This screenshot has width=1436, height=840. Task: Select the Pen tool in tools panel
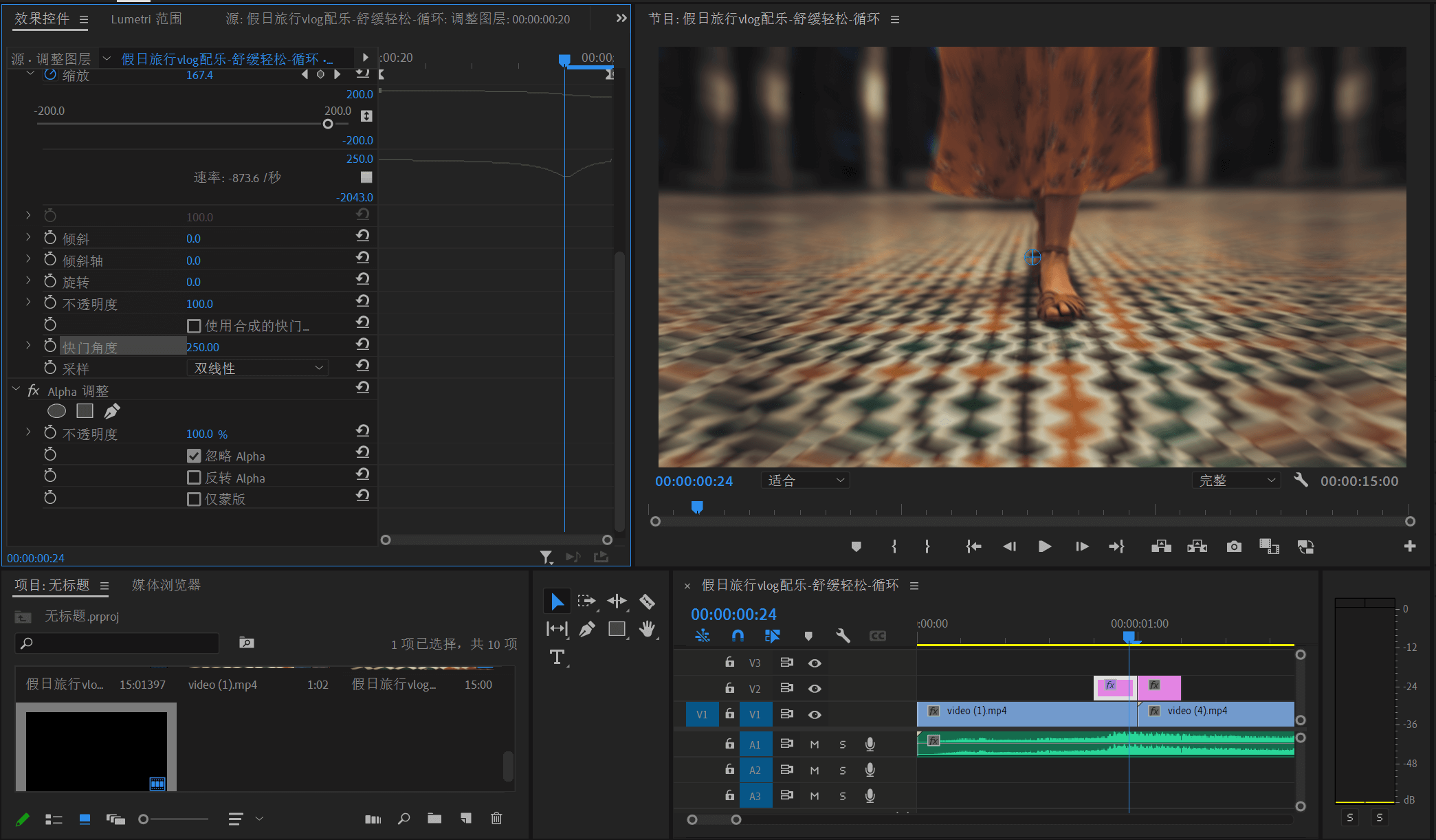click(587, 629)
